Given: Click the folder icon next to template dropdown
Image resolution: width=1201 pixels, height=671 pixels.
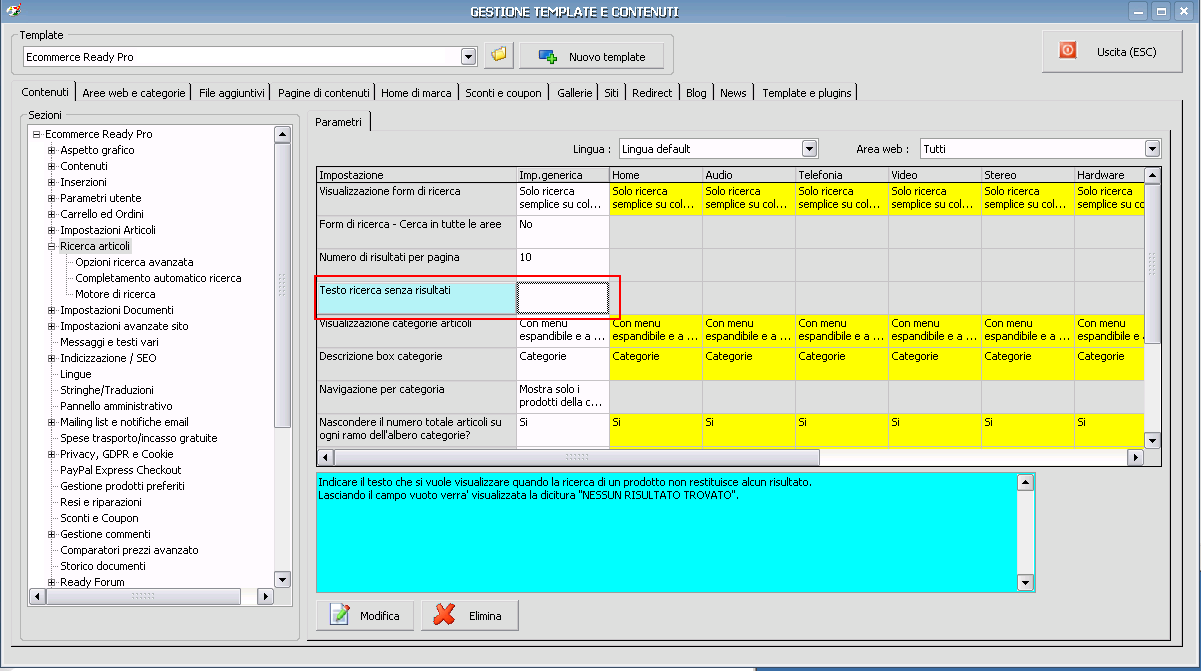Looking at the screenshot, I should coord(499,56).
